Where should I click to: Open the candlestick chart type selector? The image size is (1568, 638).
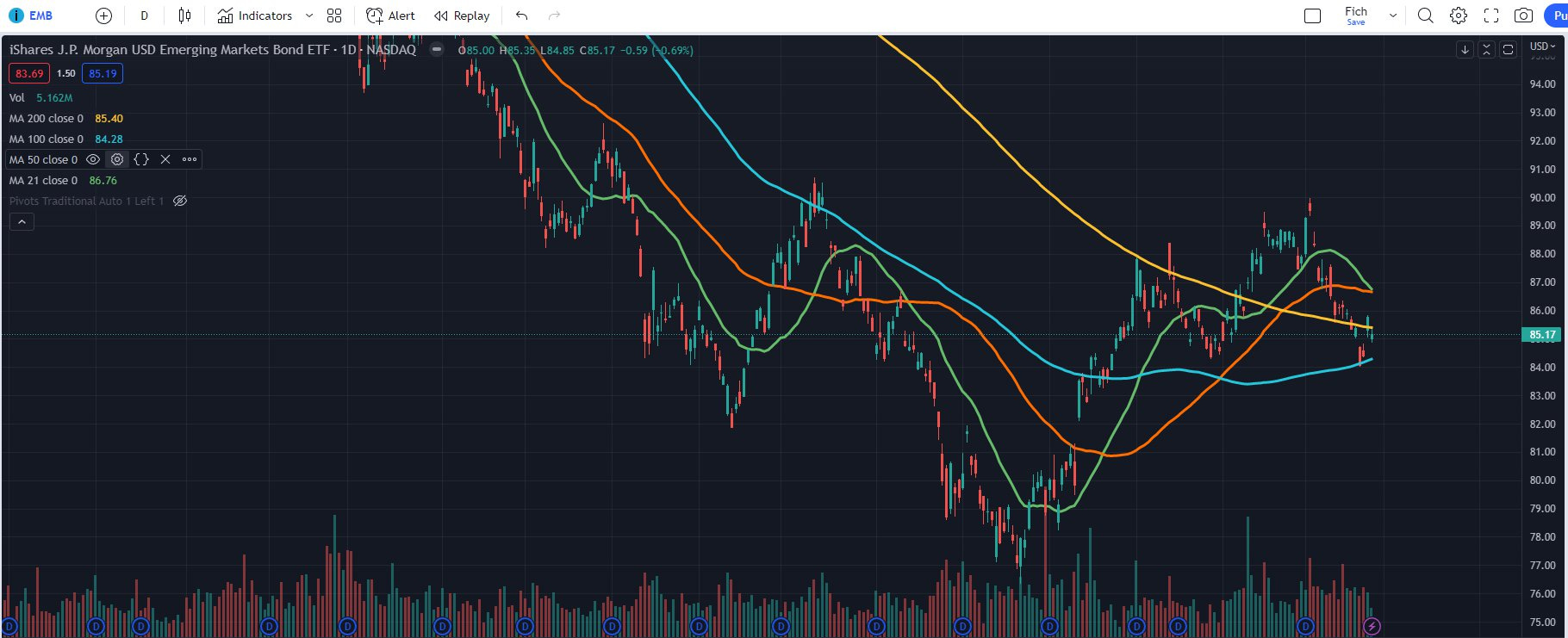pos(184,15)
